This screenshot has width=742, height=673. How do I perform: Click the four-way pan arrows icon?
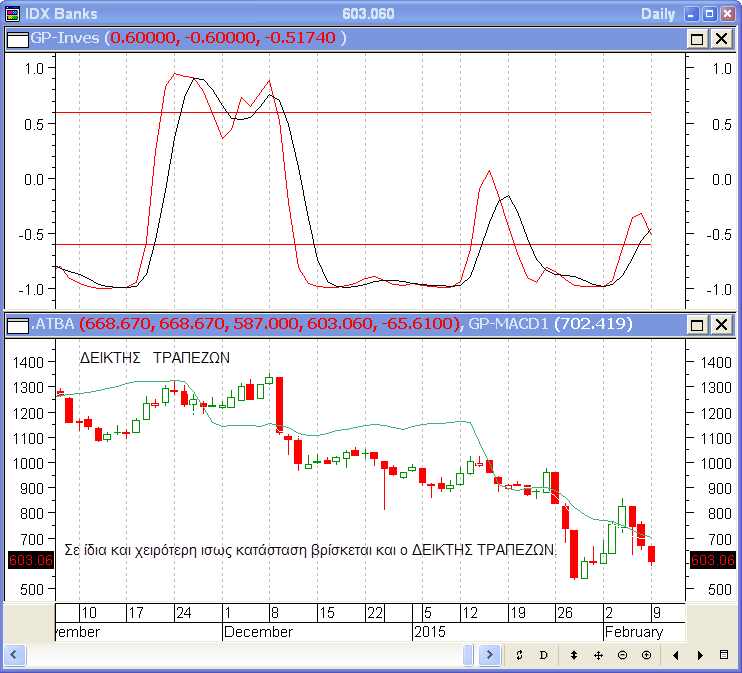pyautogui.click(x=598, y=655)
